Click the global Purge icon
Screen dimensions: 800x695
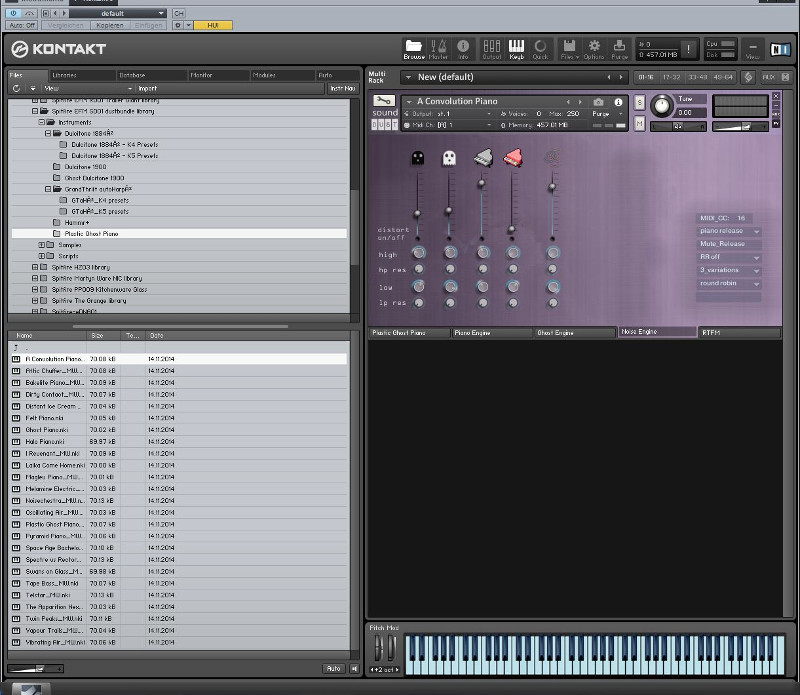click(x=619, y=49)
